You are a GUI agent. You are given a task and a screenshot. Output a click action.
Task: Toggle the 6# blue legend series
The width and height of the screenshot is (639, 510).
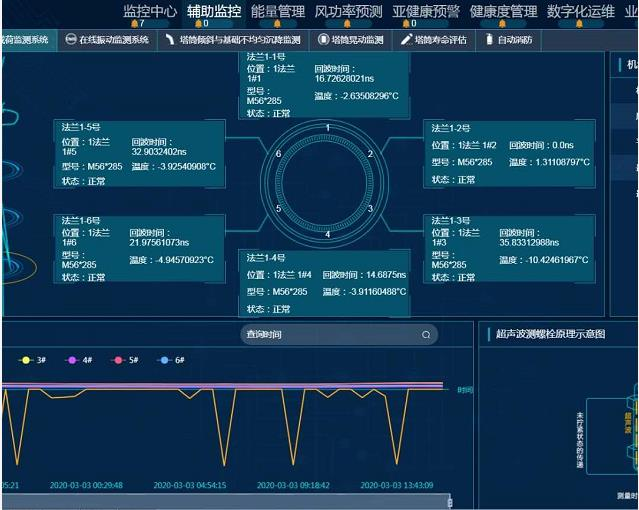coord(171,360)
